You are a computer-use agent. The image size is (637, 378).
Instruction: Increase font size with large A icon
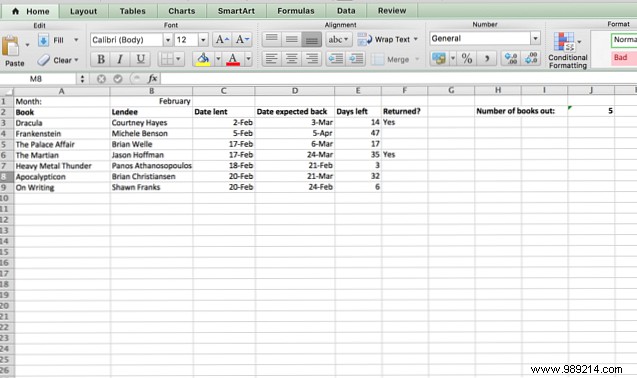coord(222,39)
